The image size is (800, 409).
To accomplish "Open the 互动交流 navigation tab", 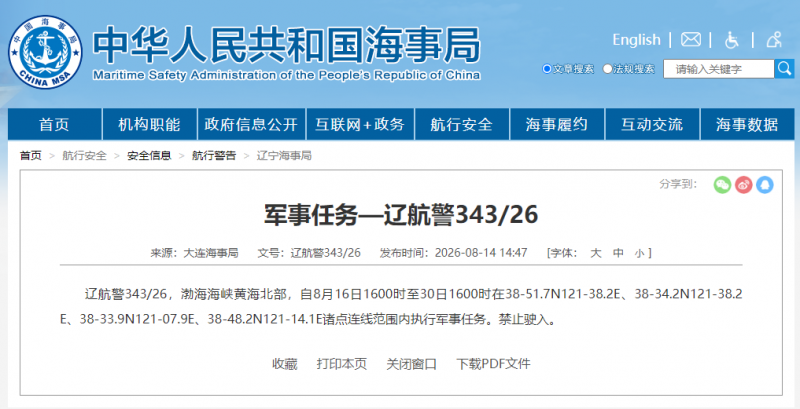I will 652,124.
